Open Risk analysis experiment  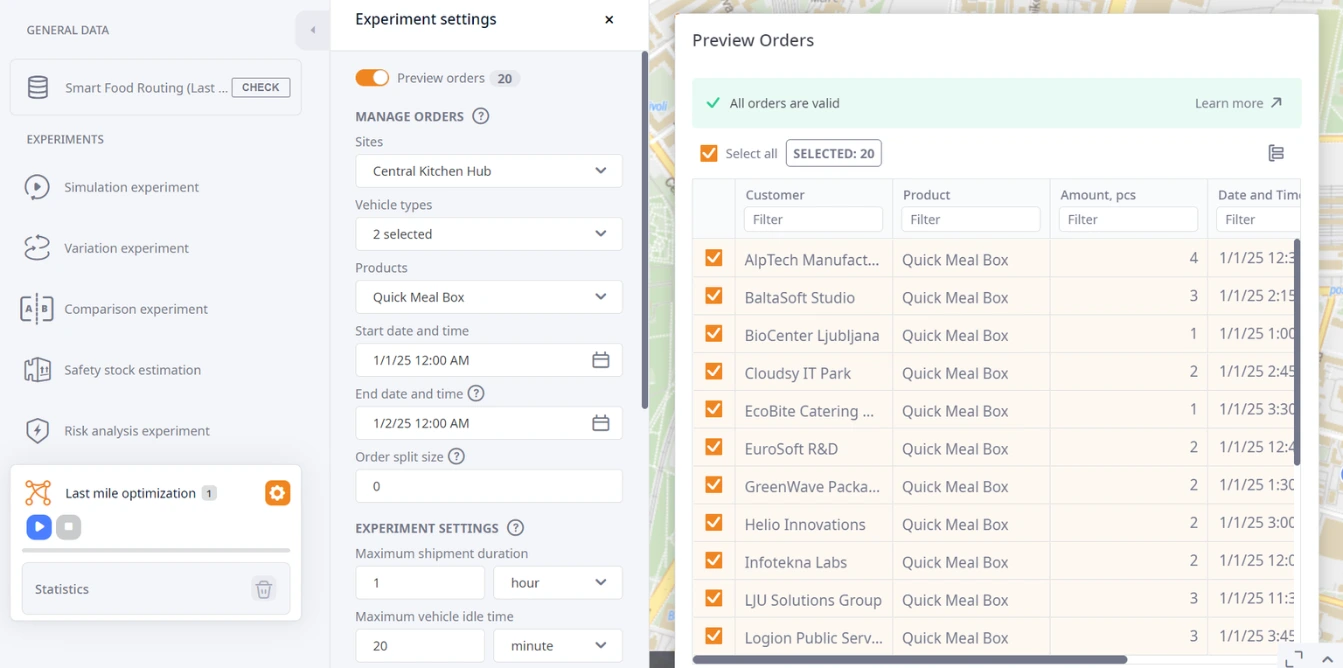pos(136,431)
